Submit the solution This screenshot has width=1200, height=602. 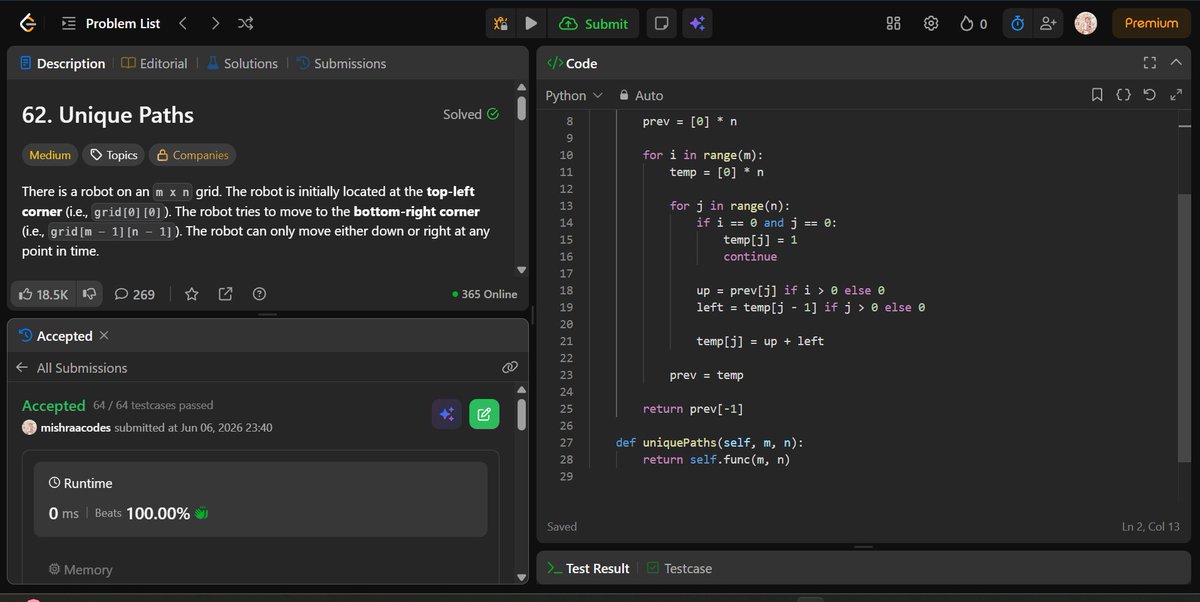594,23
